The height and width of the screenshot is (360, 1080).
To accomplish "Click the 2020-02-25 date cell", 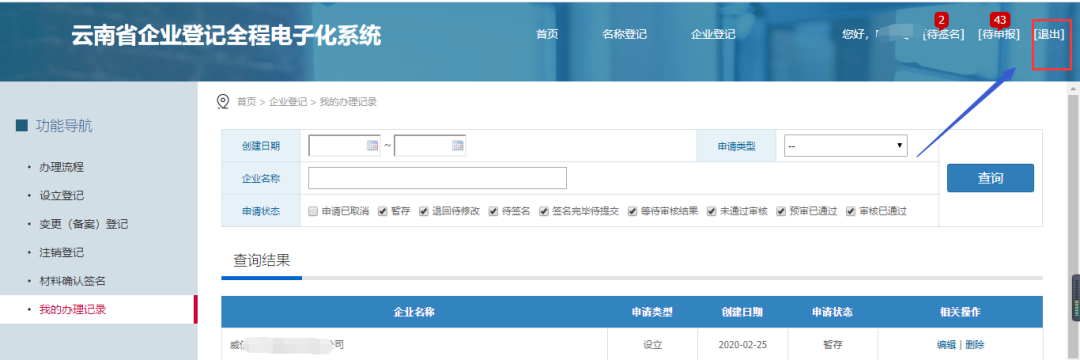I will pos(742,345).
